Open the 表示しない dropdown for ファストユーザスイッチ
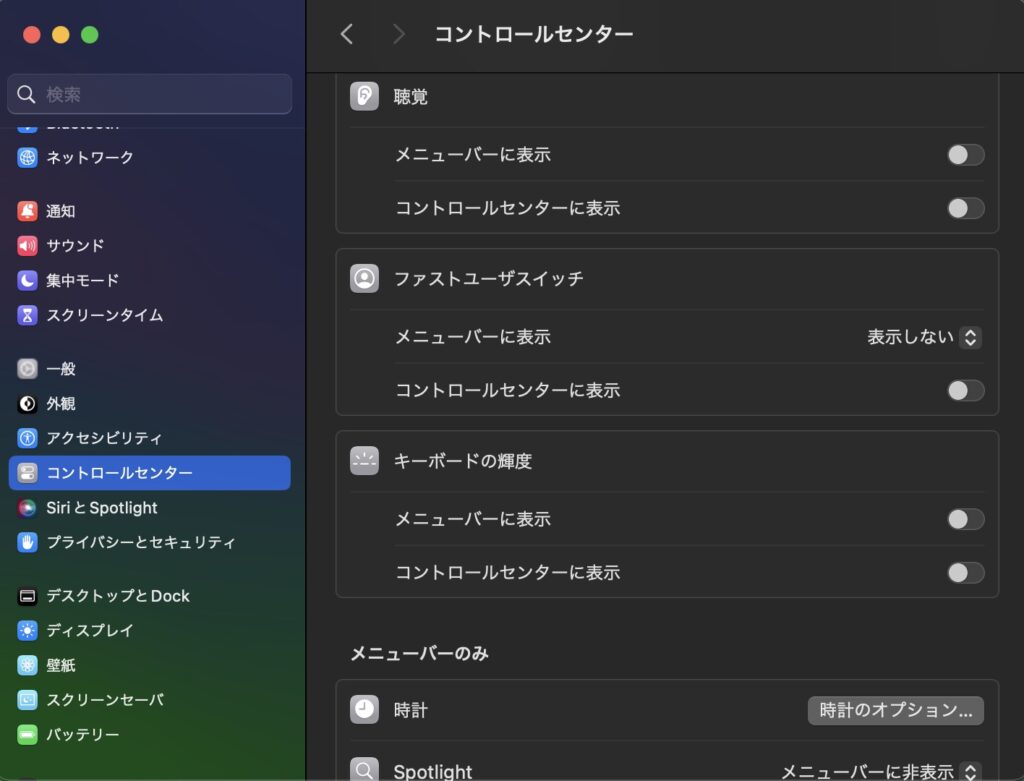The image size is (1024, 781). tap(924, 338)
